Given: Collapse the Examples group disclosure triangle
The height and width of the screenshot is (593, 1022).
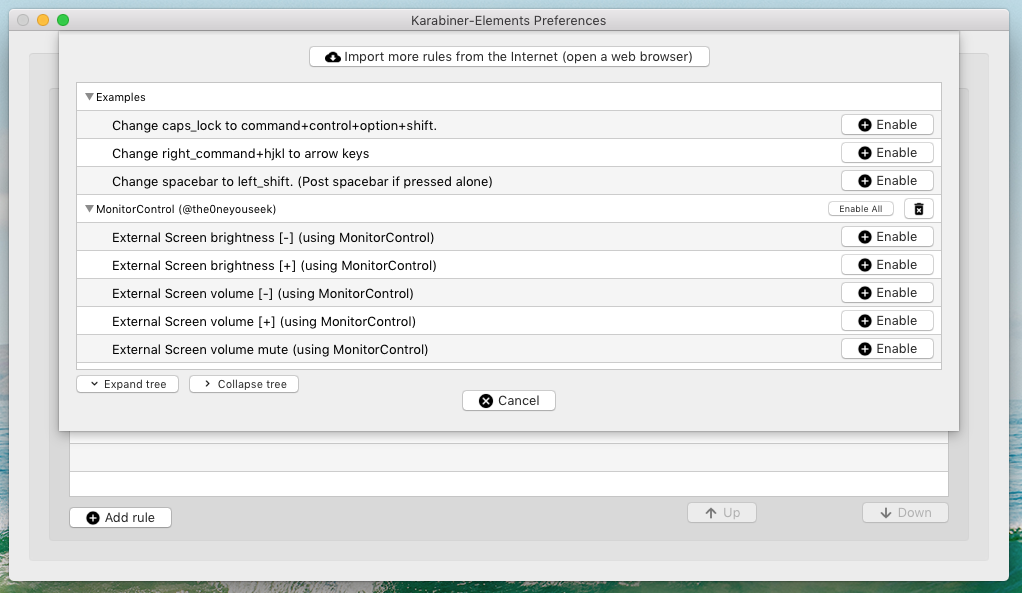Looking at the screenshot, I should coord(89,96).
